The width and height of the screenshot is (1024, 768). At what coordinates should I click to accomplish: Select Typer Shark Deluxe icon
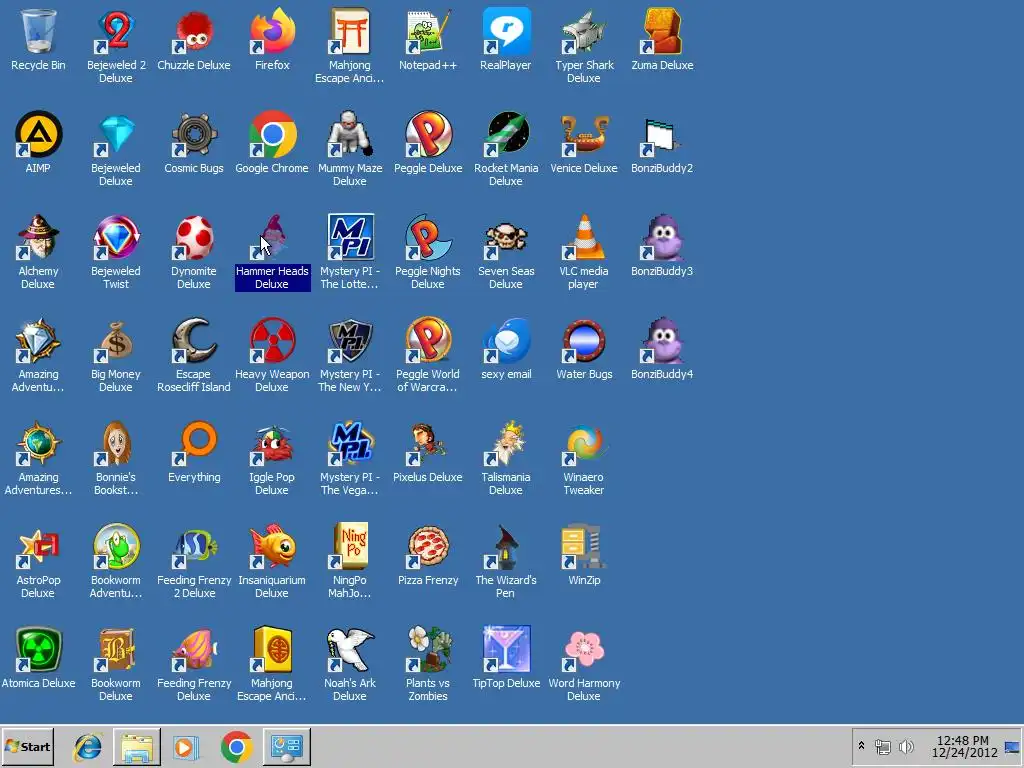(x=584, y=31)
